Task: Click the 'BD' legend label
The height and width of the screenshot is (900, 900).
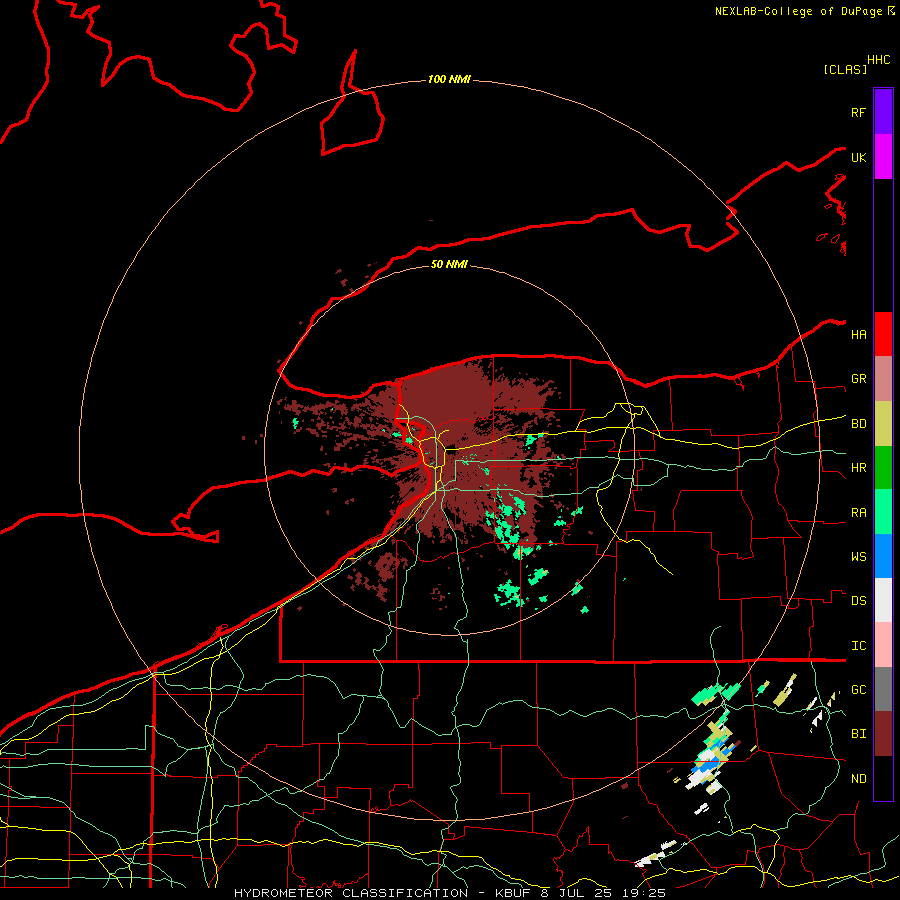Action: [x=859, y=424]
